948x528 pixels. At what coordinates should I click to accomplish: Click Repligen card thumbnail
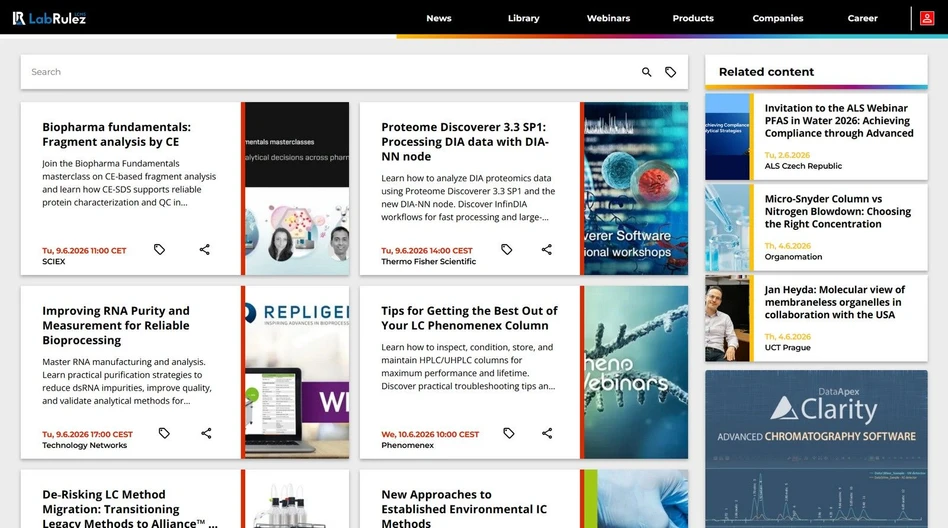tap(297, 373)
